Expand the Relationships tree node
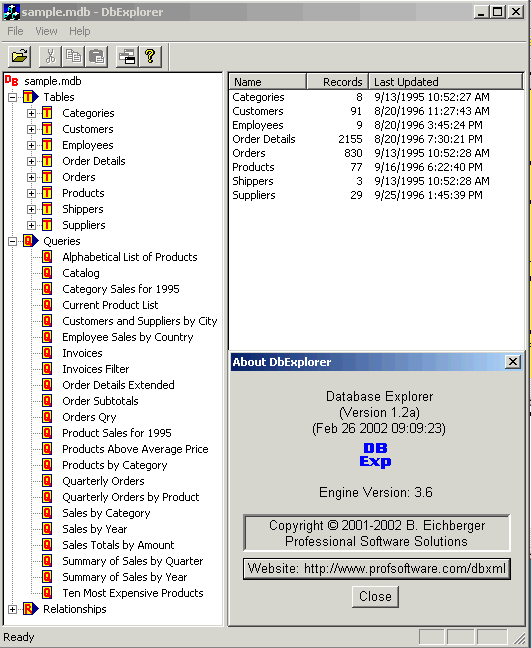 [12, 609]
